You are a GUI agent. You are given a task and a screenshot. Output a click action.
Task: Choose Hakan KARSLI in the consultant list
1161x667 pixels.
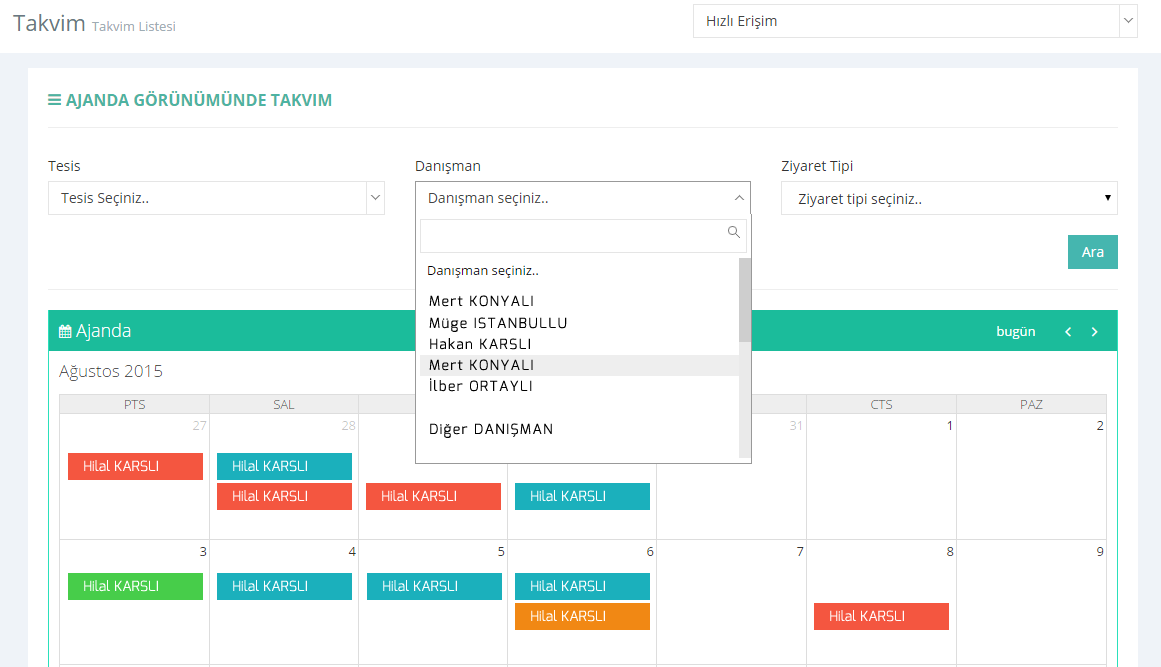point(480,344)
